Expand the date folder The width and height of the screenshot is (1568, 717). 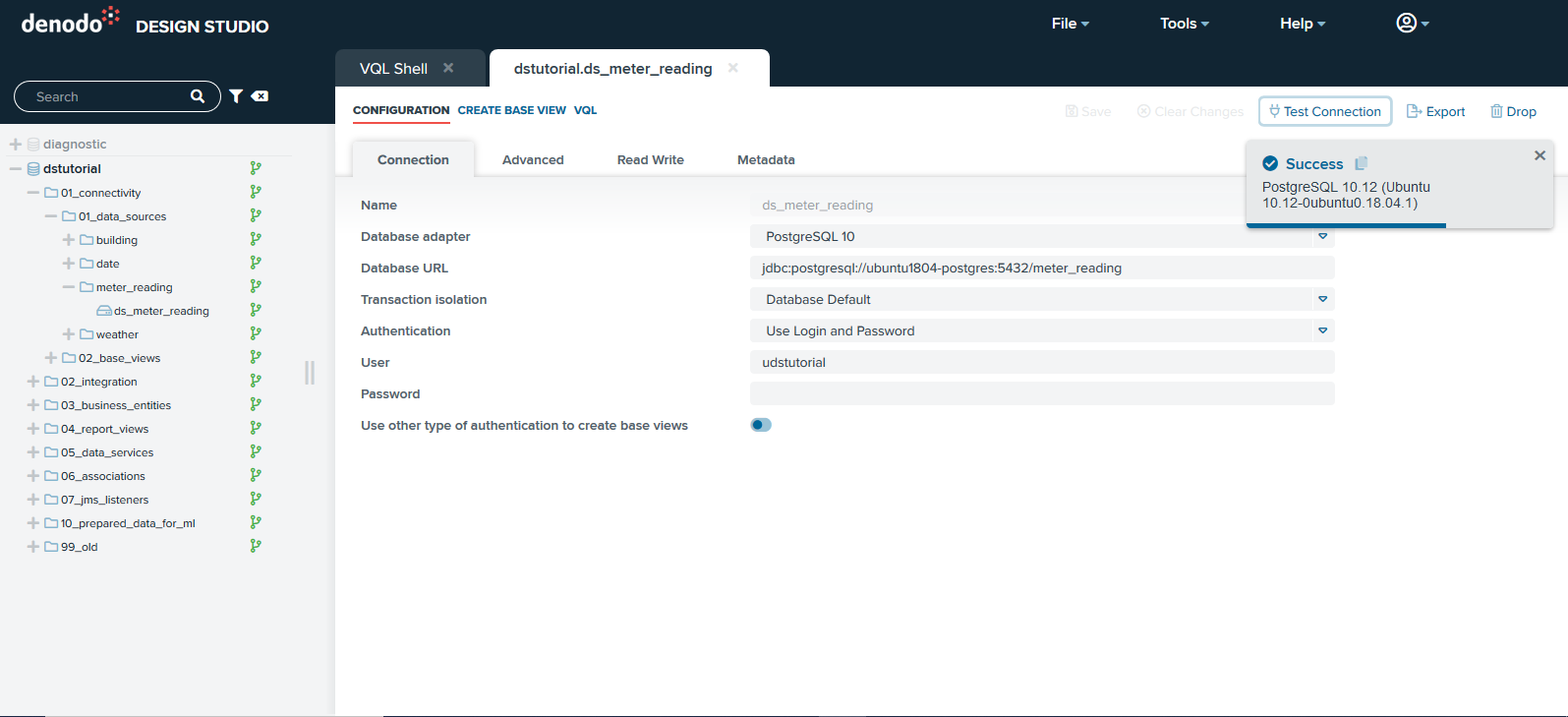pyautogui.click(x=69, y=264)
